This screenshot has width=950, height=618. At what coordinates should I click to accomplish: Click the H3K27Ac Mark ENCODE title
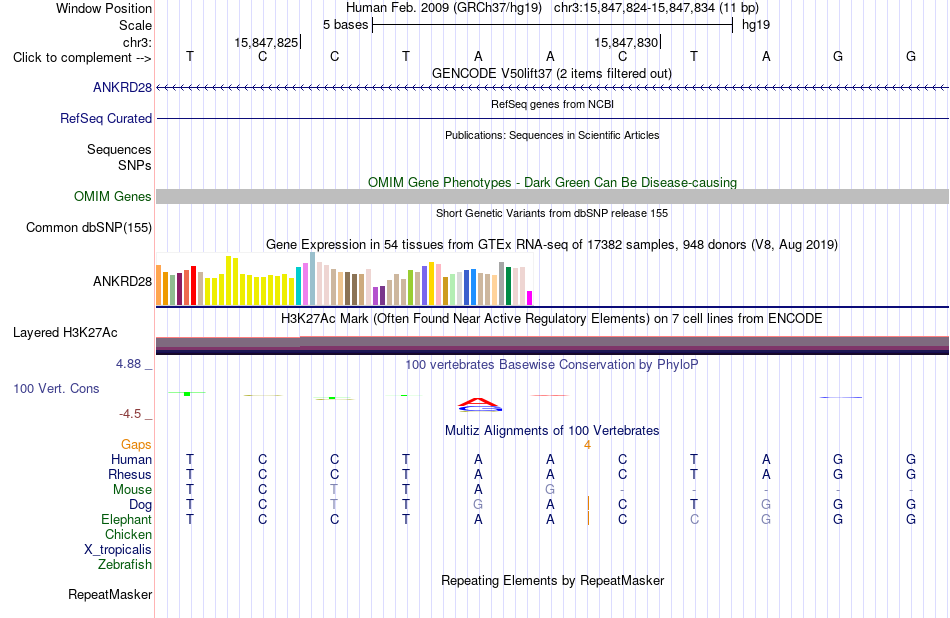(x=551, y=319)
